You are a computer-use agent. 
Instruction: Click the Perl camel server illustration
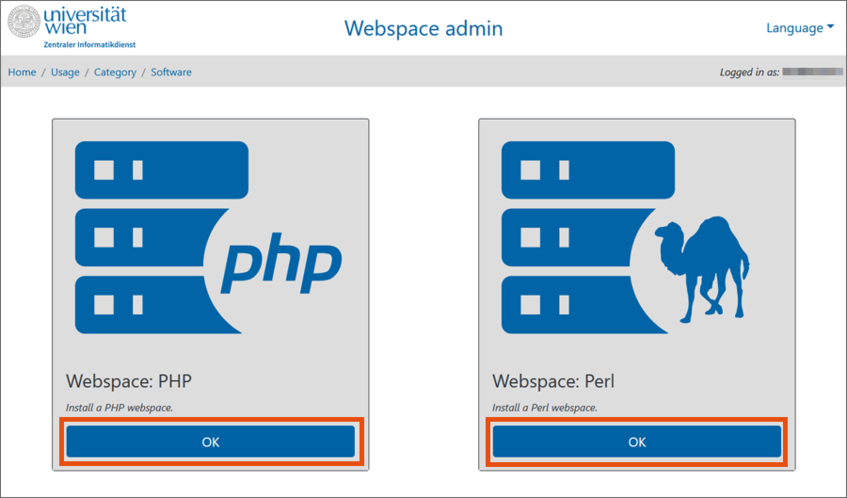pos(626,238)
